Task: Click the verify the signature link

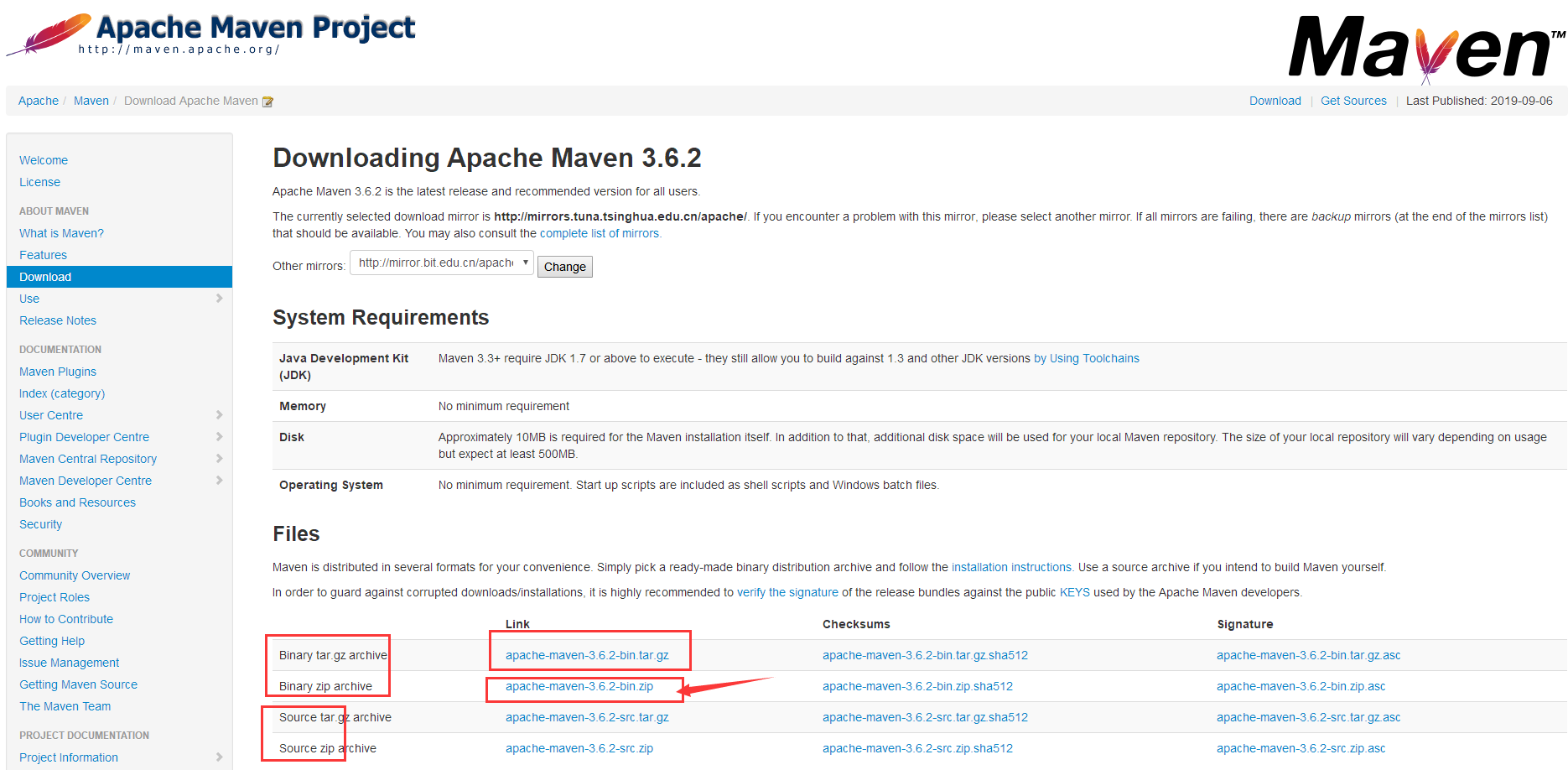Action: 787,591
